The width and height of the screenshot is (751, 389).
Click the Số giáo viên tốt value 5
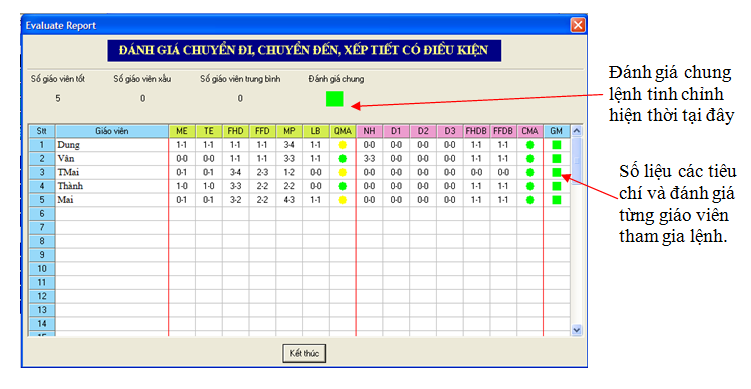(x=58, y=99)
